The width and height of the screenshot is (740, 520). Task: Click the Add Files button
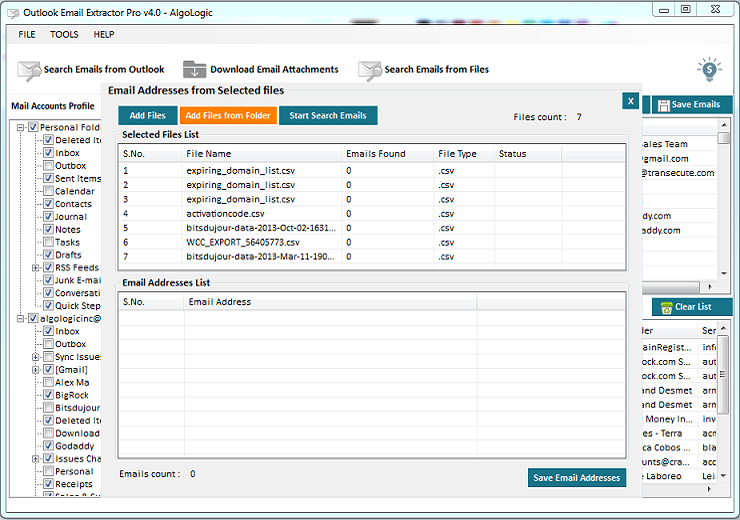coord(147,115)
